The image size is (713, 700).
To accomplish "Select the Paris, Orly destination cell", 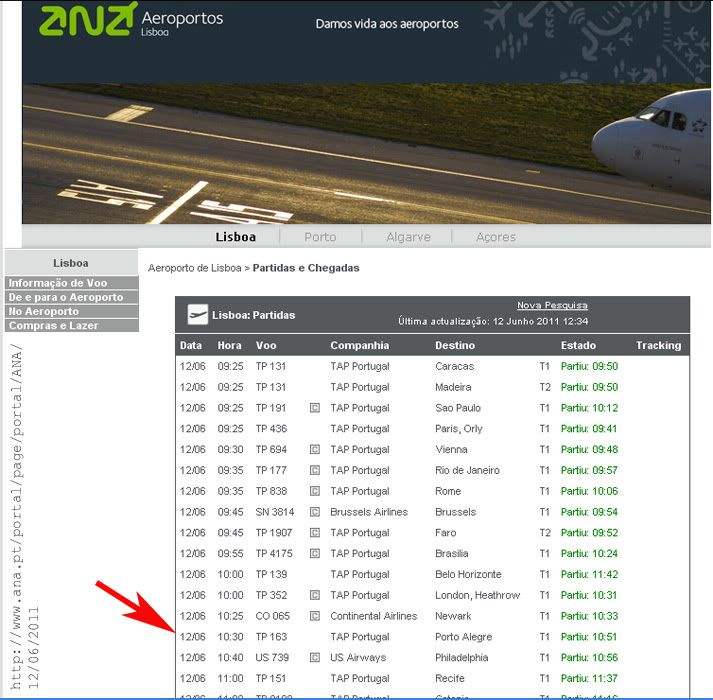I will [x=458, y=428].
